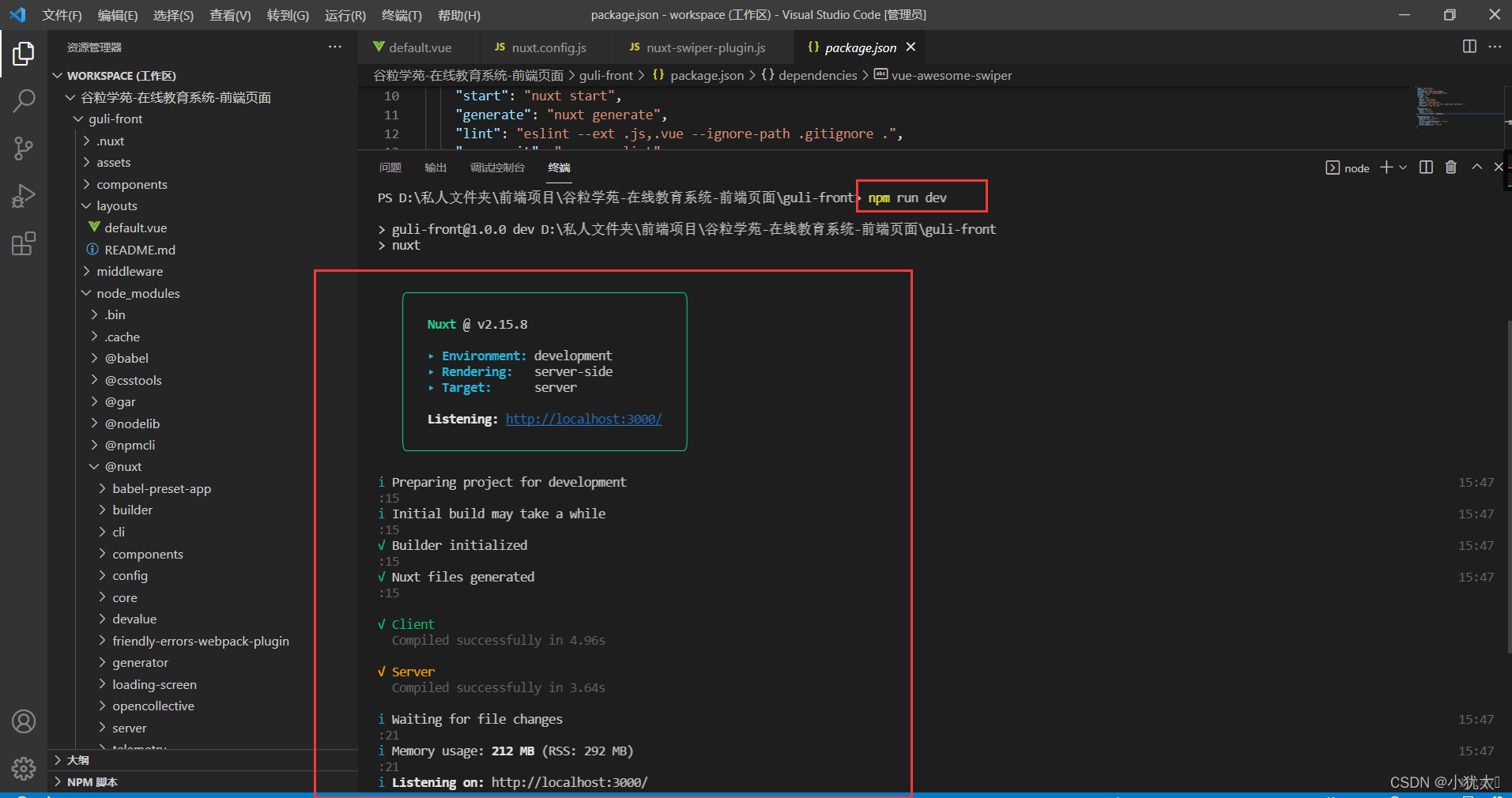Select package.json in the breadcrumb
The height and width of the screenshot is (798, 1512).
coord(699,75)
